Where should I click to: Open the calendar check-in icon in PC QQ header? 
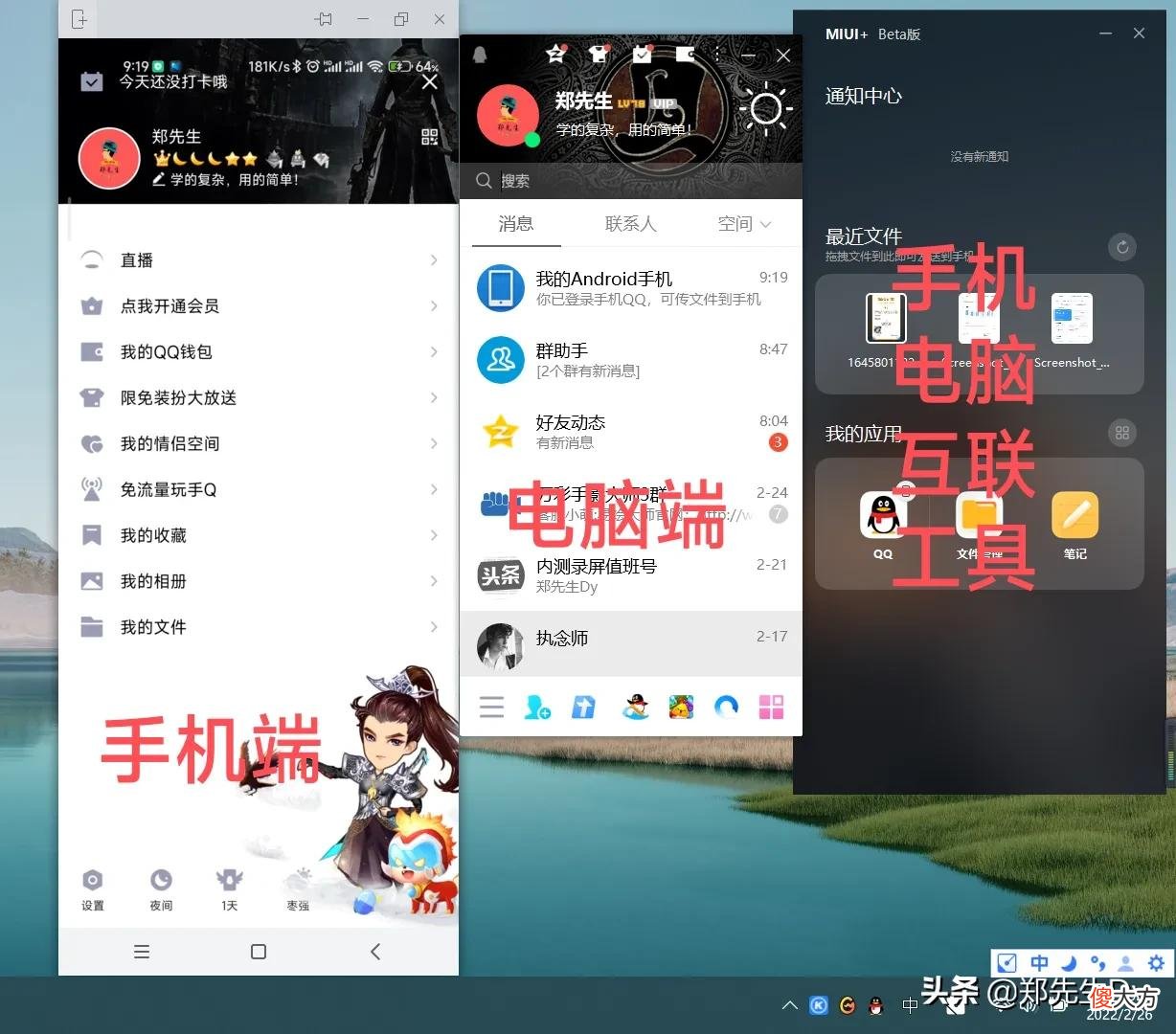pyautogui.click(x=643, y=55)
